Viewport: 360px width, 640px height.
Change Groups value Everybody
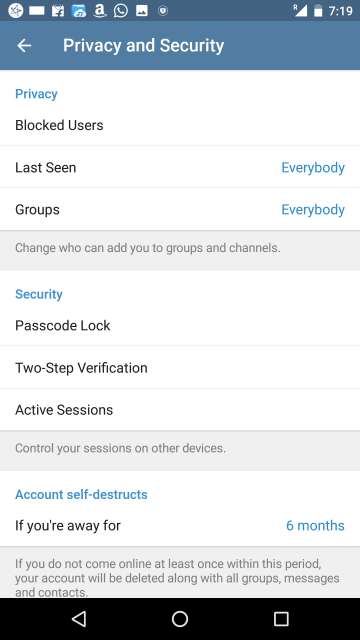pyautogui.click(x=313, y=210)
